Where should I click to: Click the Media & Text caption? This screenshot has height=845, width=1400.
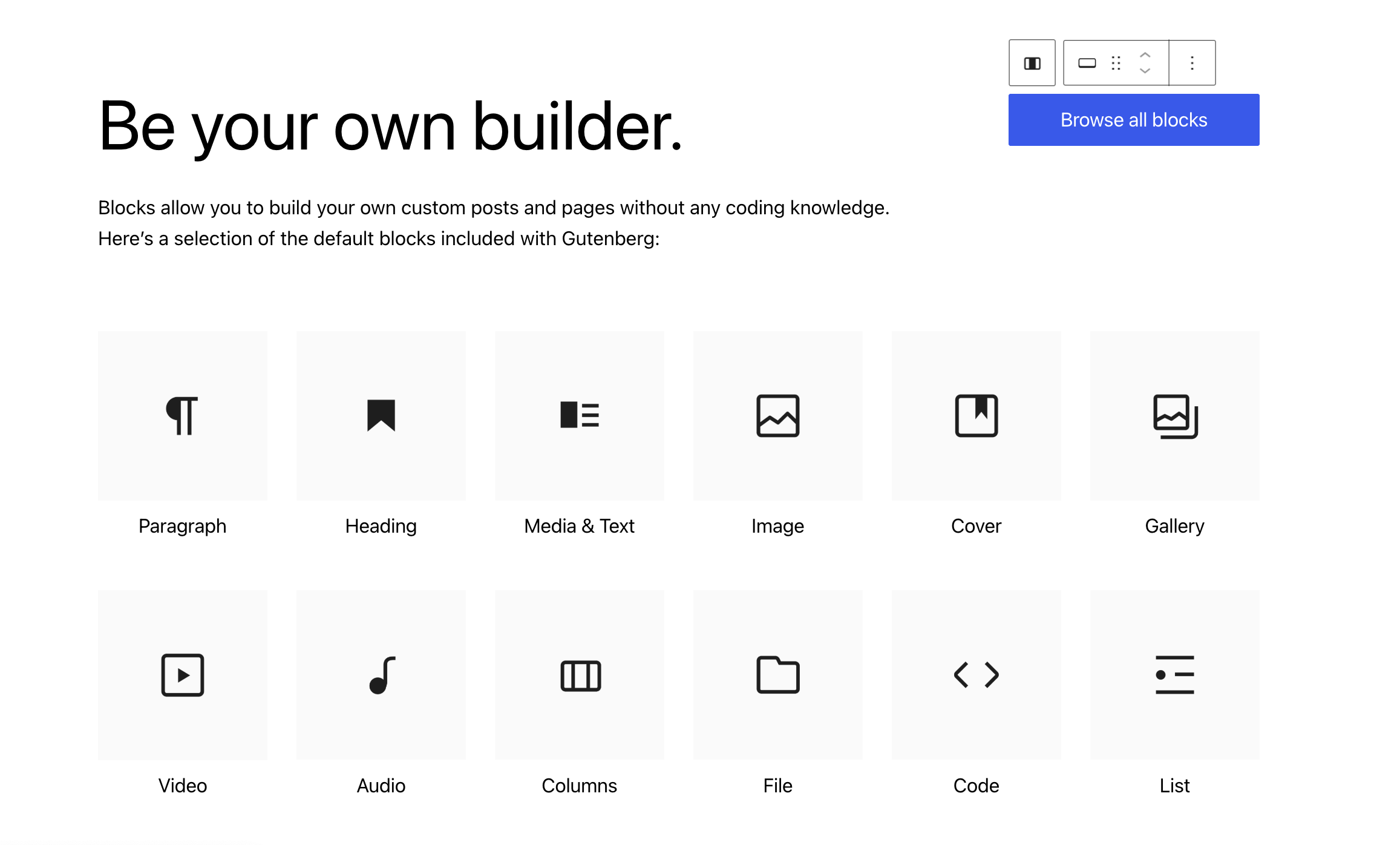click(x=580, y=526)
